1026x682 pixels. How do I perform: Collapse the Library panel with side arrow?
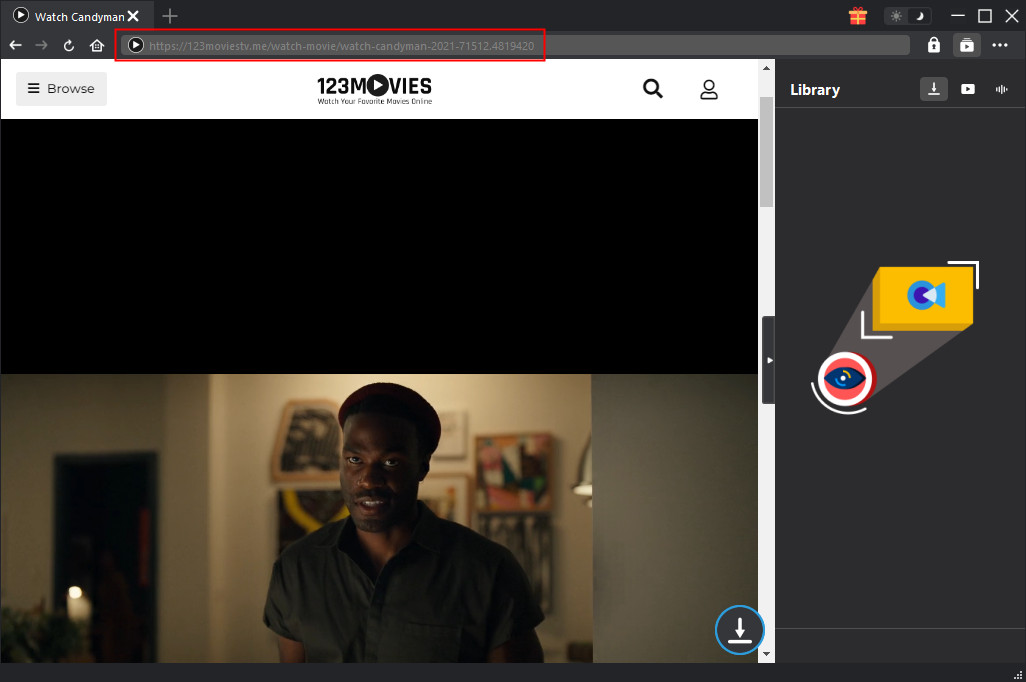[x=768, y=360]
